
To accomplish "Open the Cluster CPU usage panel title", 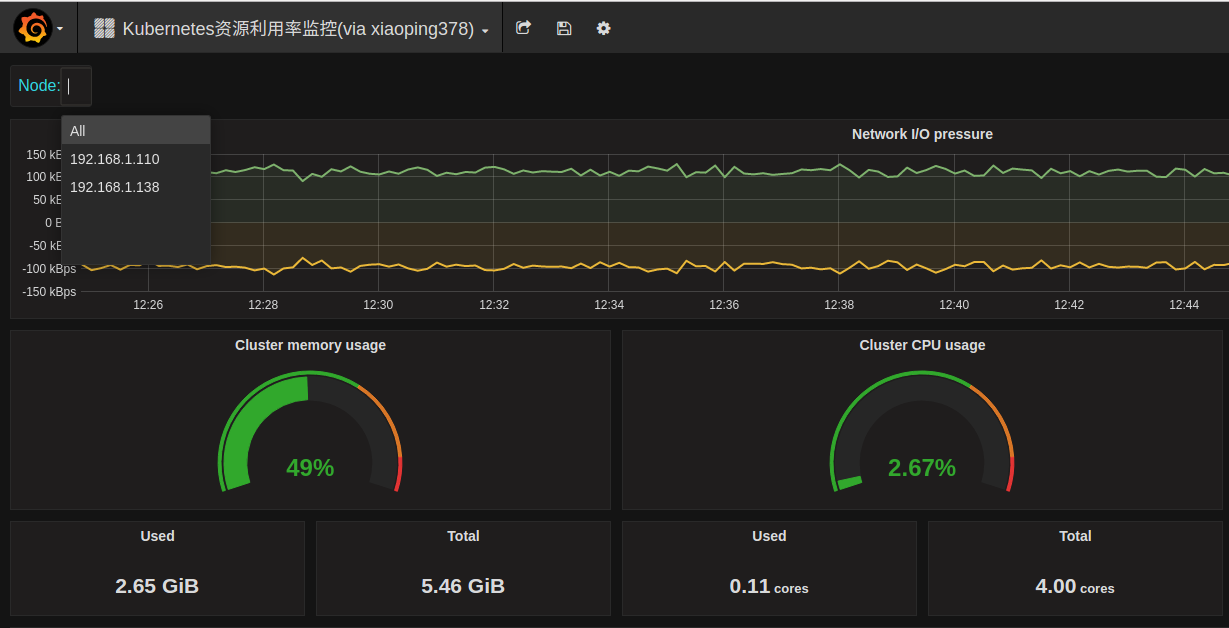I will click(x=922, y=345).
